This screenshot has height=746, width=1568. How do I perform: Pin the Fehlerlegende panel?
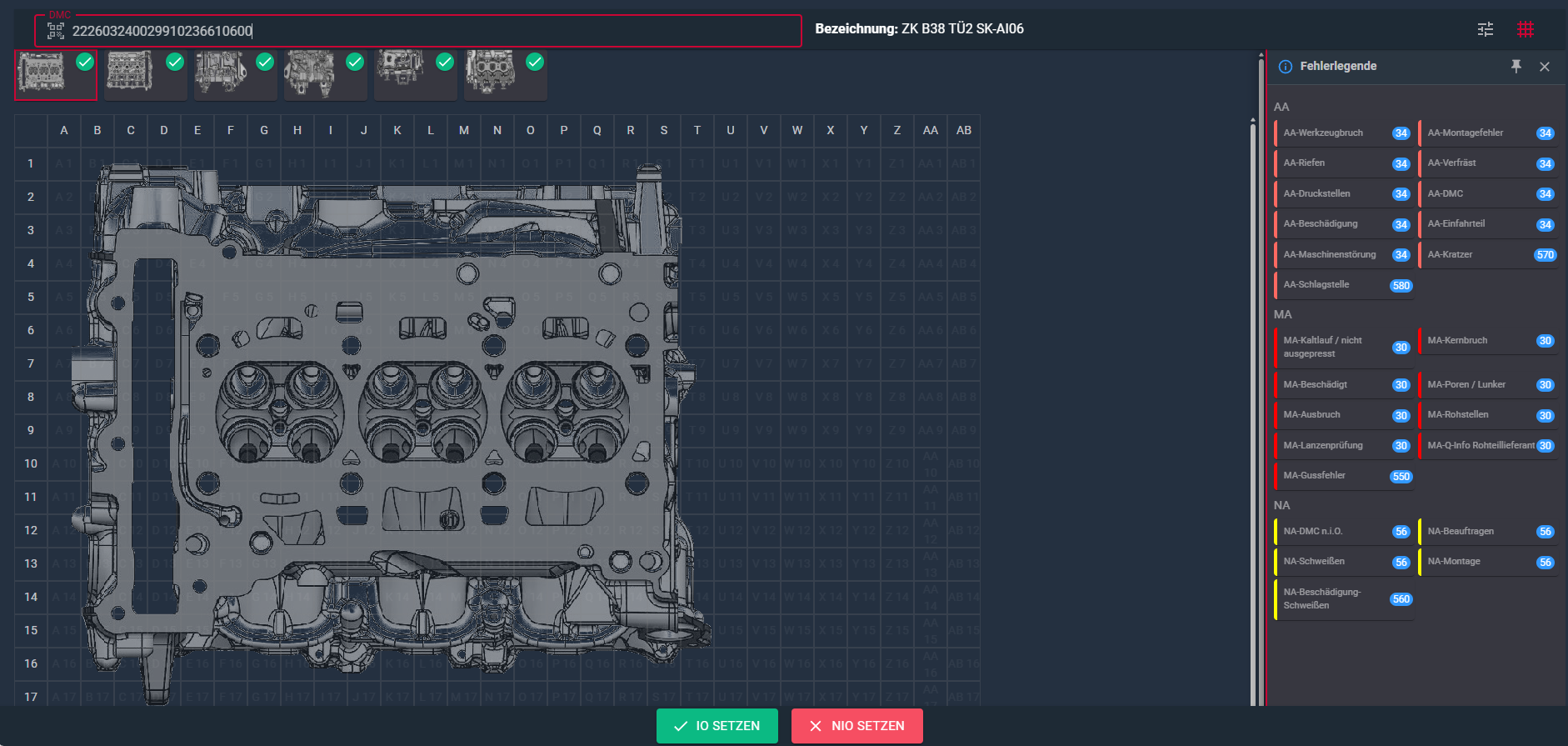pos(1516,67)
